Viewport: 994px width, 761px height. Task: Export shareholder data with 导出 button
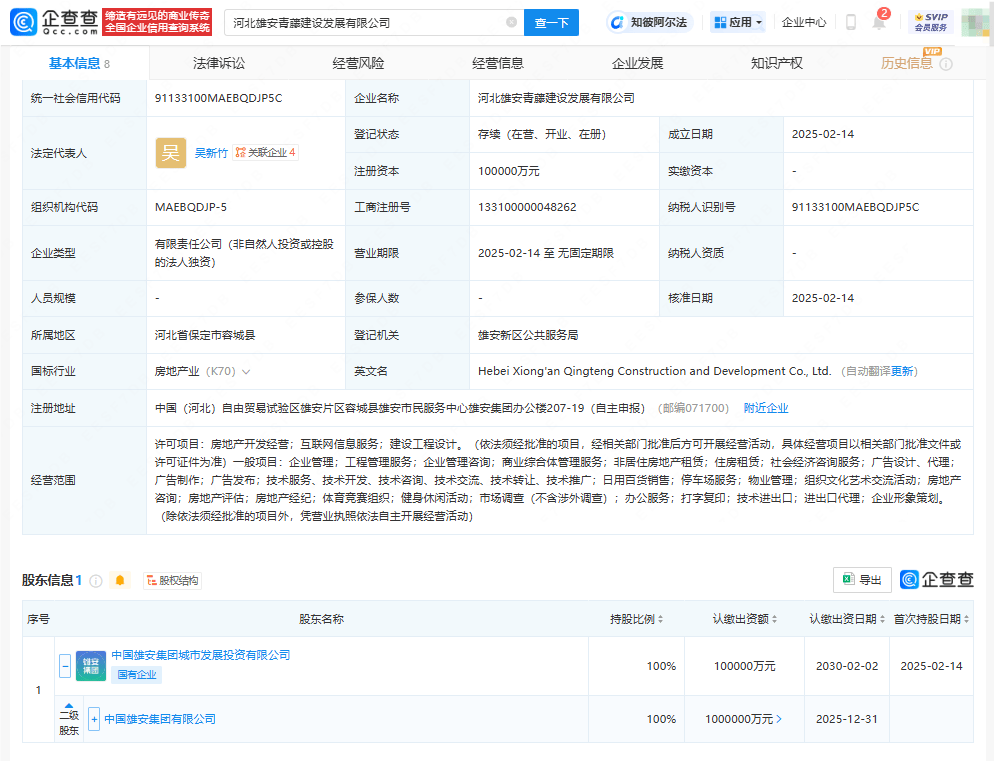(x=862, y=579)
